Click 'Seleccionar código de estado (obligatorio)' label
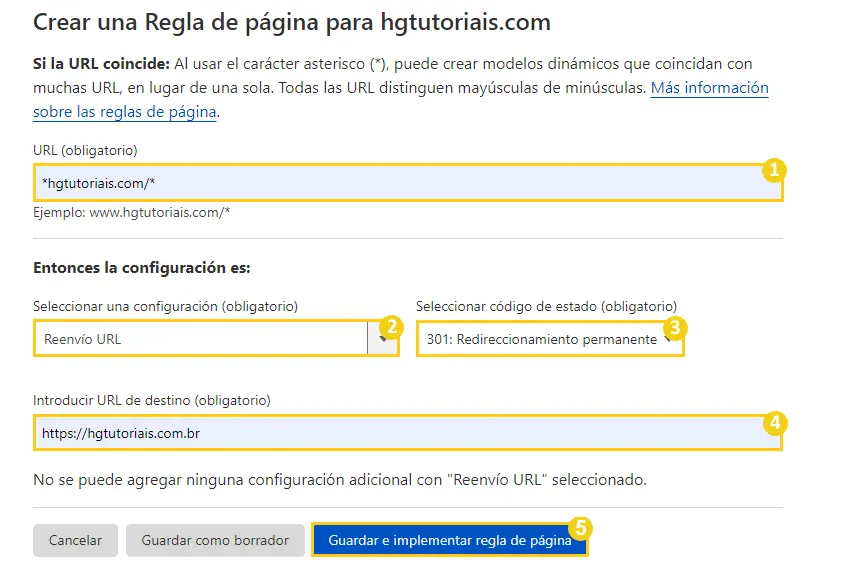This screenshot has height=580, width=862. (546, 306)
